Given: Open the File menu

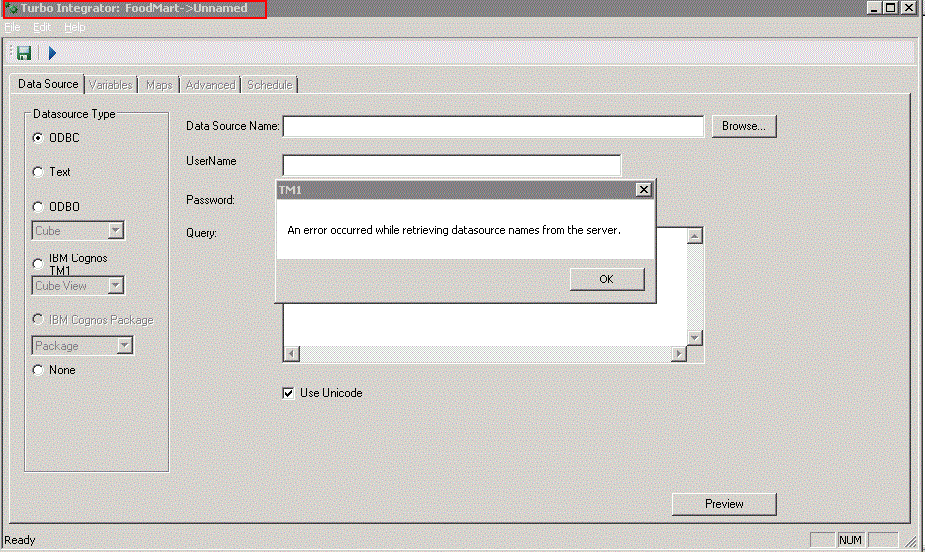Looking at the screenshot, I should [x=12, y=27].
